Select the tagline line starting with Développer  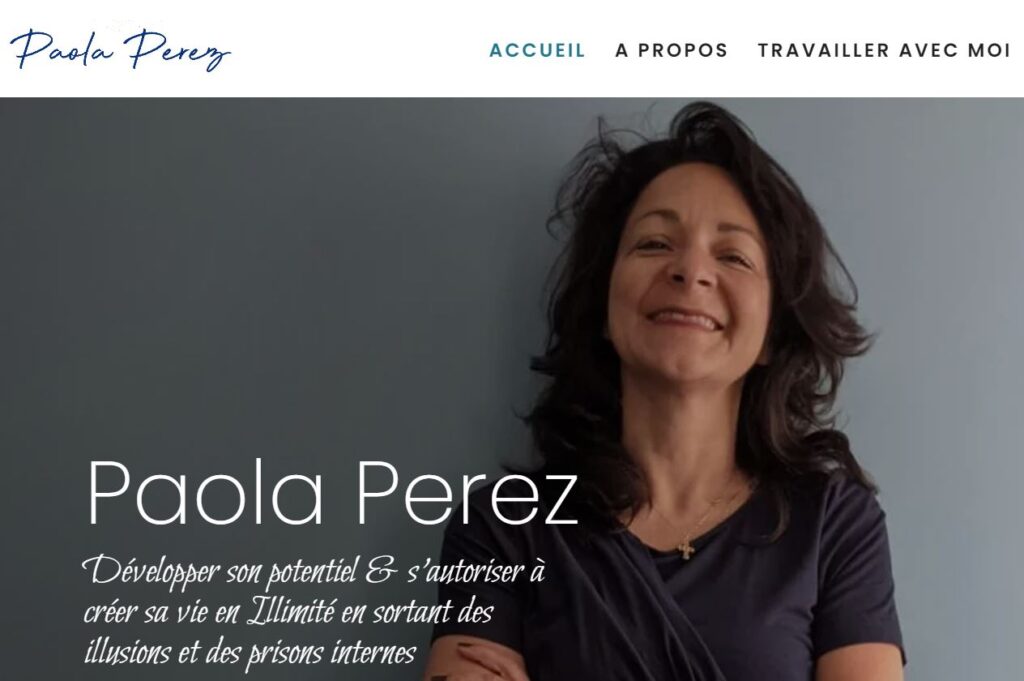(313, 572)
